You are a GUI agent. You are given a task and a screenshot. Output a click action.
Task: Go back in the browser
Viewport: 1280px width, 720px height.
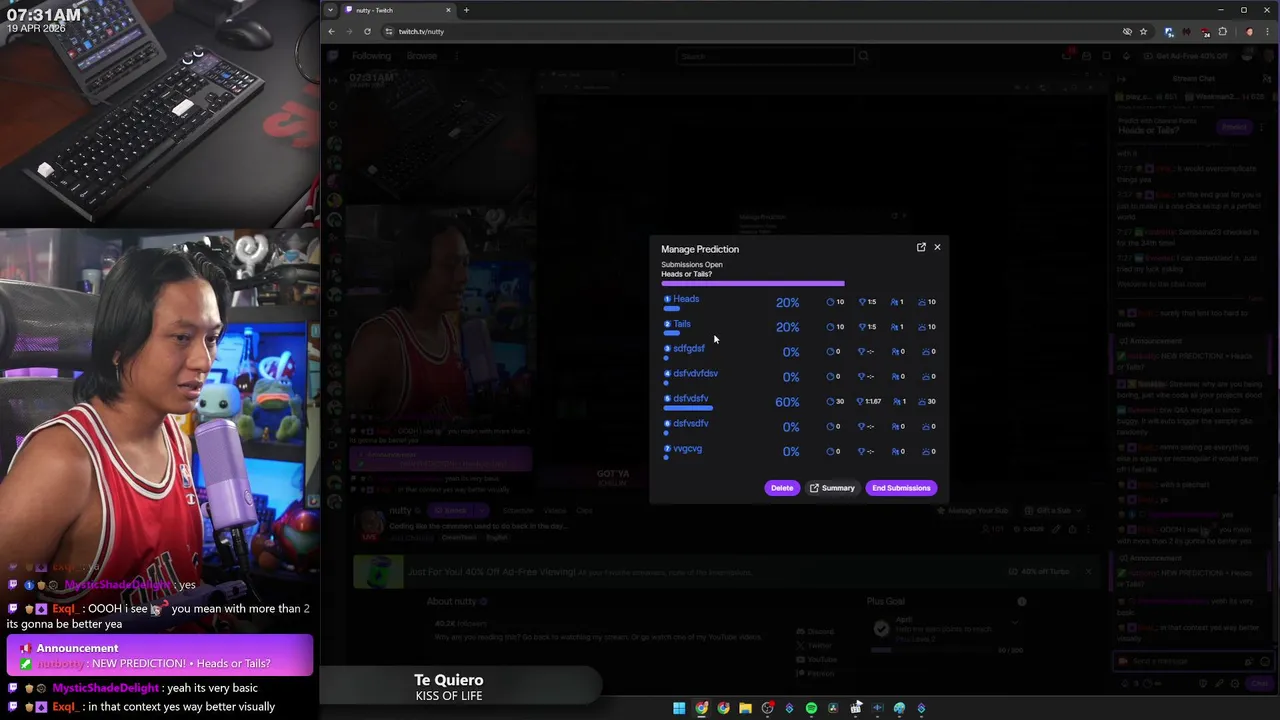(331, 31)
